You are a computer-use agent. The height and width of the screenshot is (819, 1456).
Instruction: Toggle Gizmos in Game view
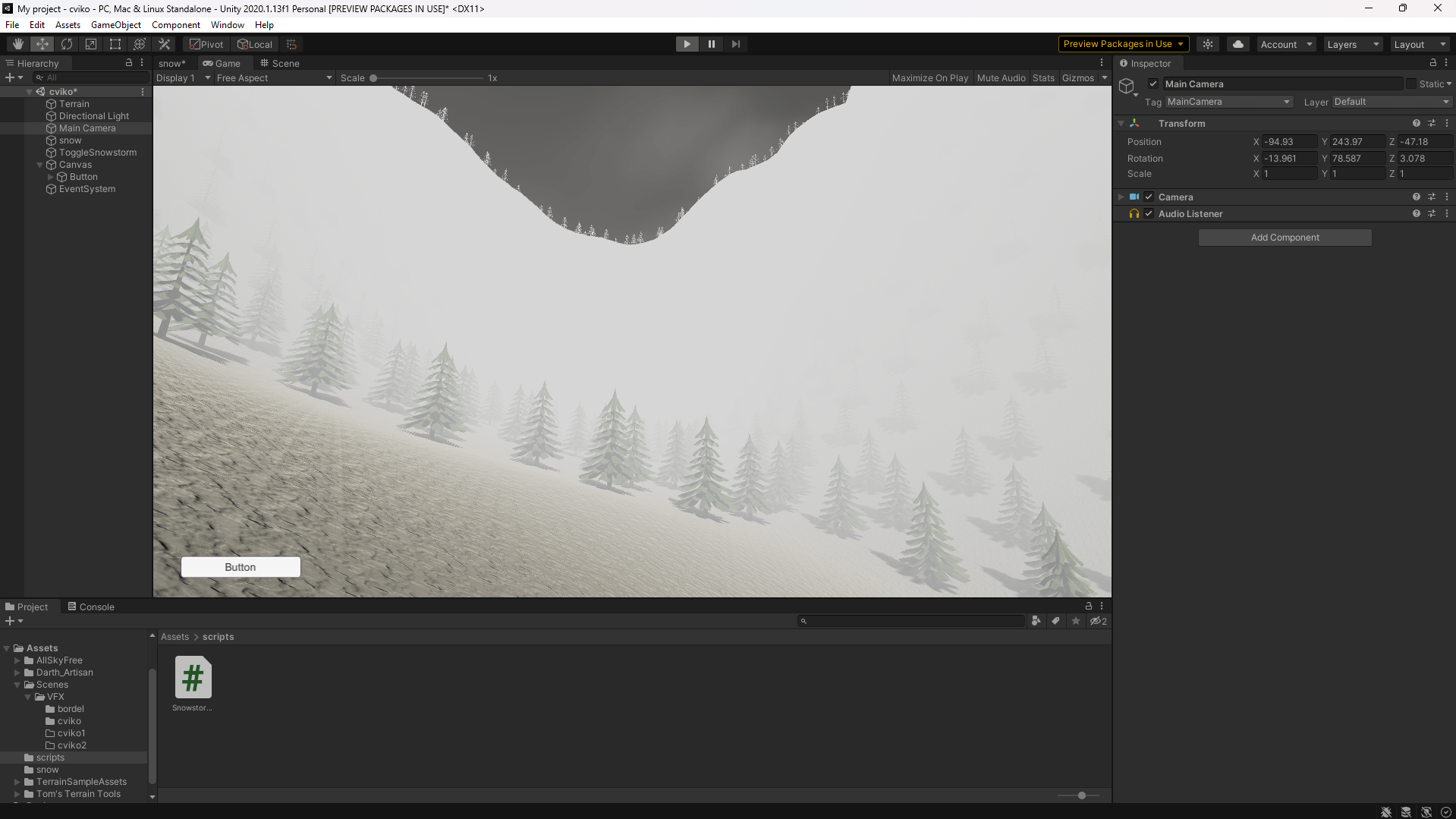coord(1077,77)
